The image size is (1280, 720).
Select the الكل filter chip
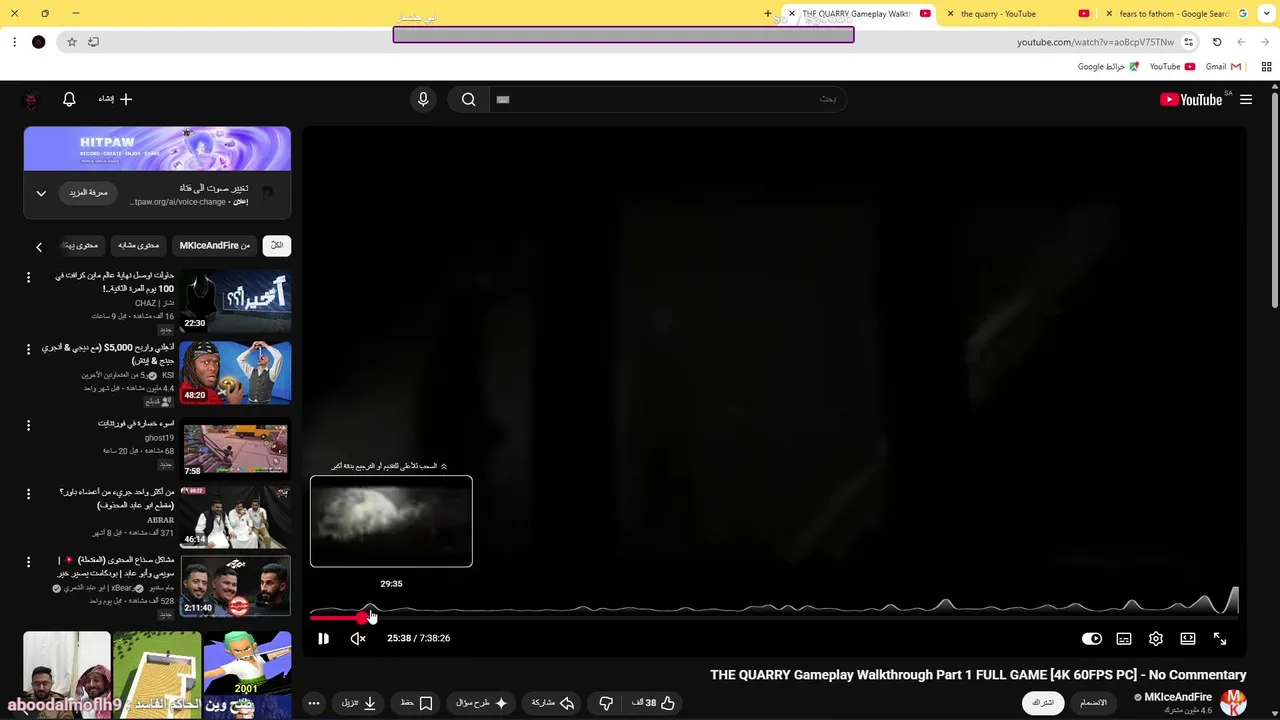click(277, 245)
